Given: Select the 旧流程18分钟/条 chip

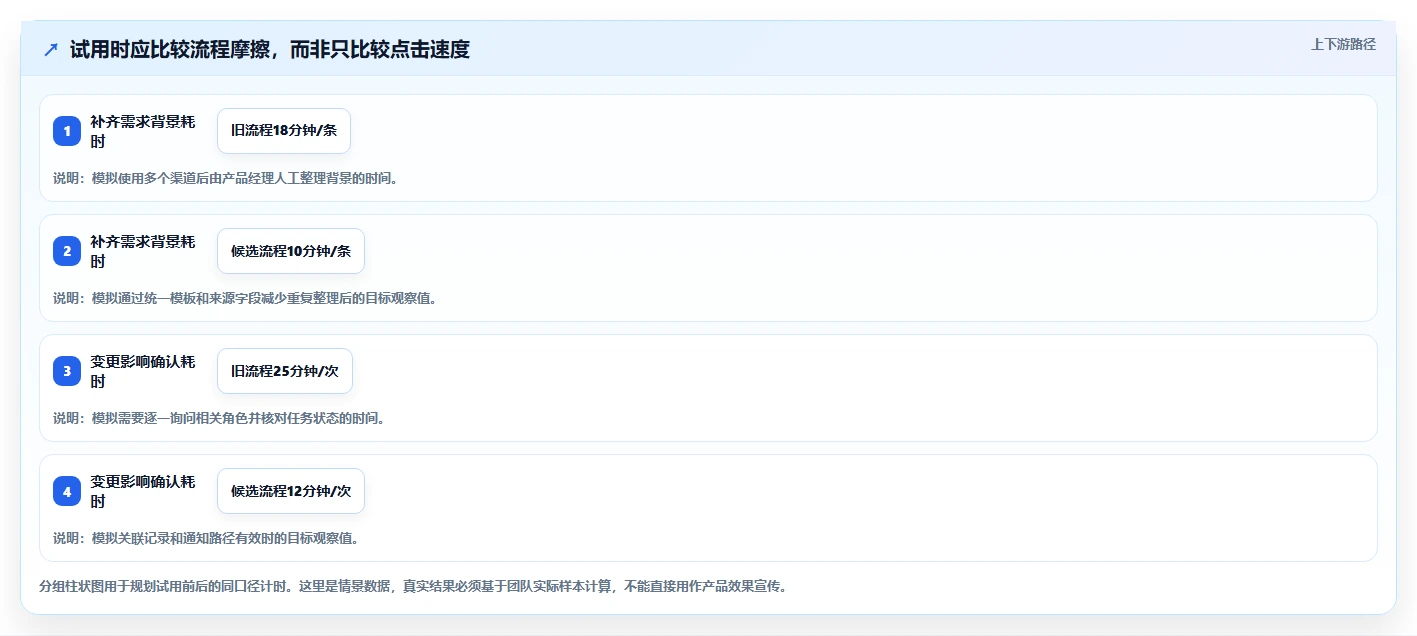Looking at the screenshot, I should 284,131.
